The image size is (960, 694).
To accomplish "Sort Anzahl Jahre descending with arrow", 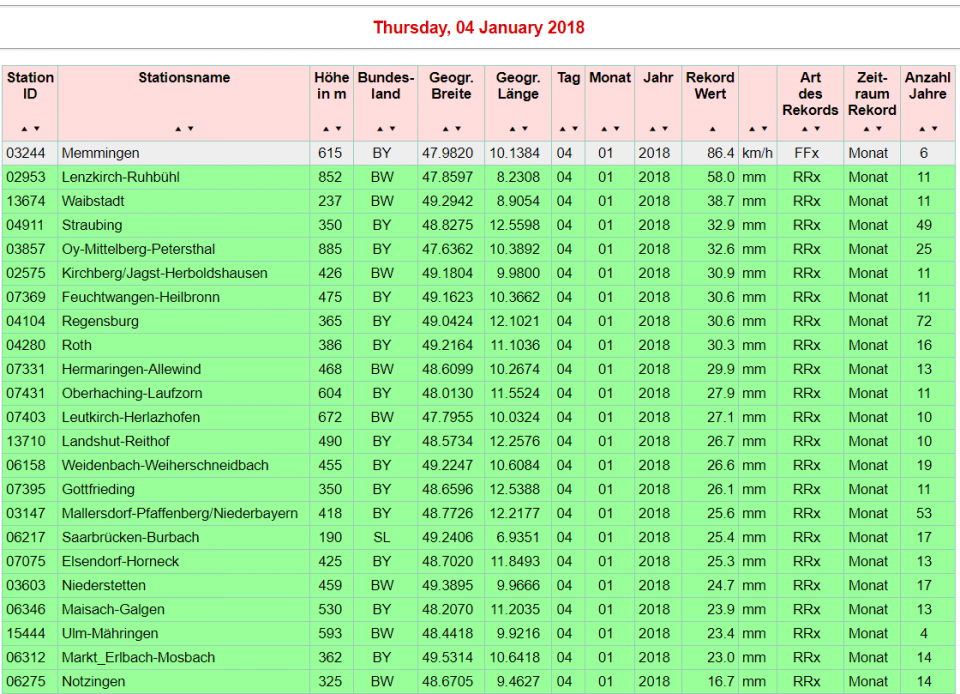I will coord(934,129).
